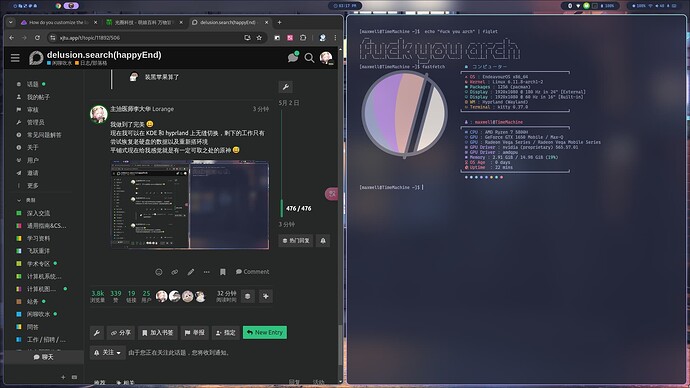Open the desktop screenshot thumbnail in post
Image resolution: width=690 pixels, height=388 pixels.
[190, 205]
